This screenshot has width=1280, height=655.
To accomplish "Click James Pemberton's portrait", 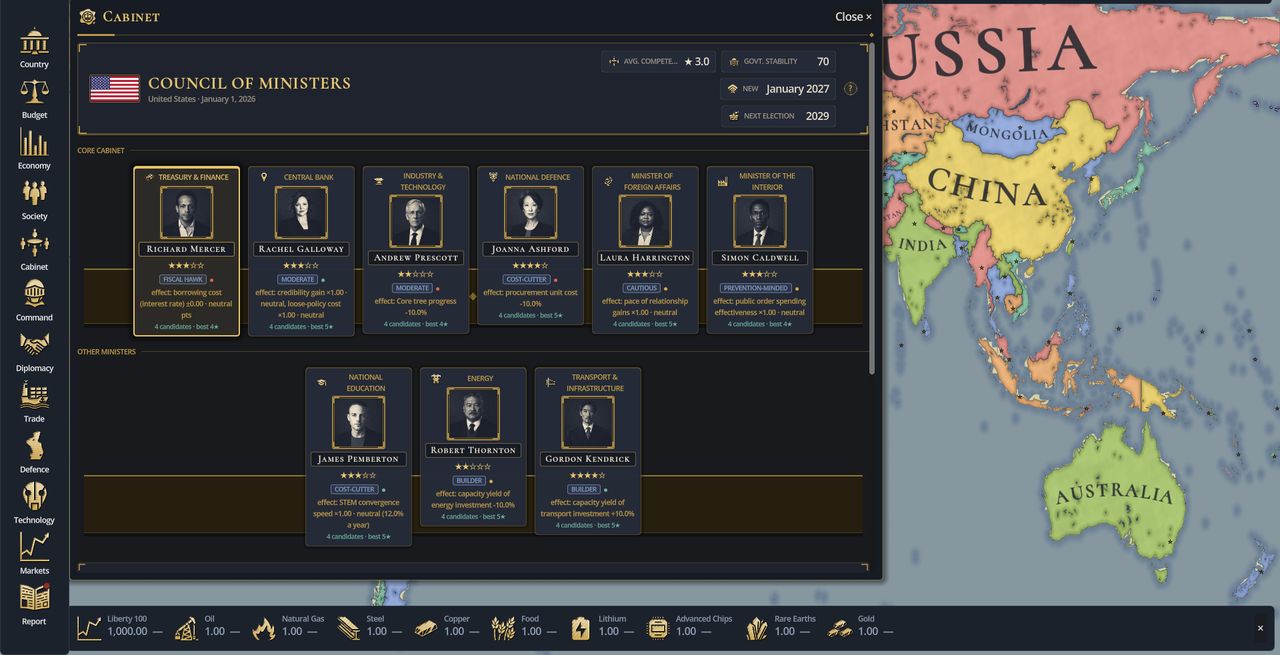I will tap(358, 423).
